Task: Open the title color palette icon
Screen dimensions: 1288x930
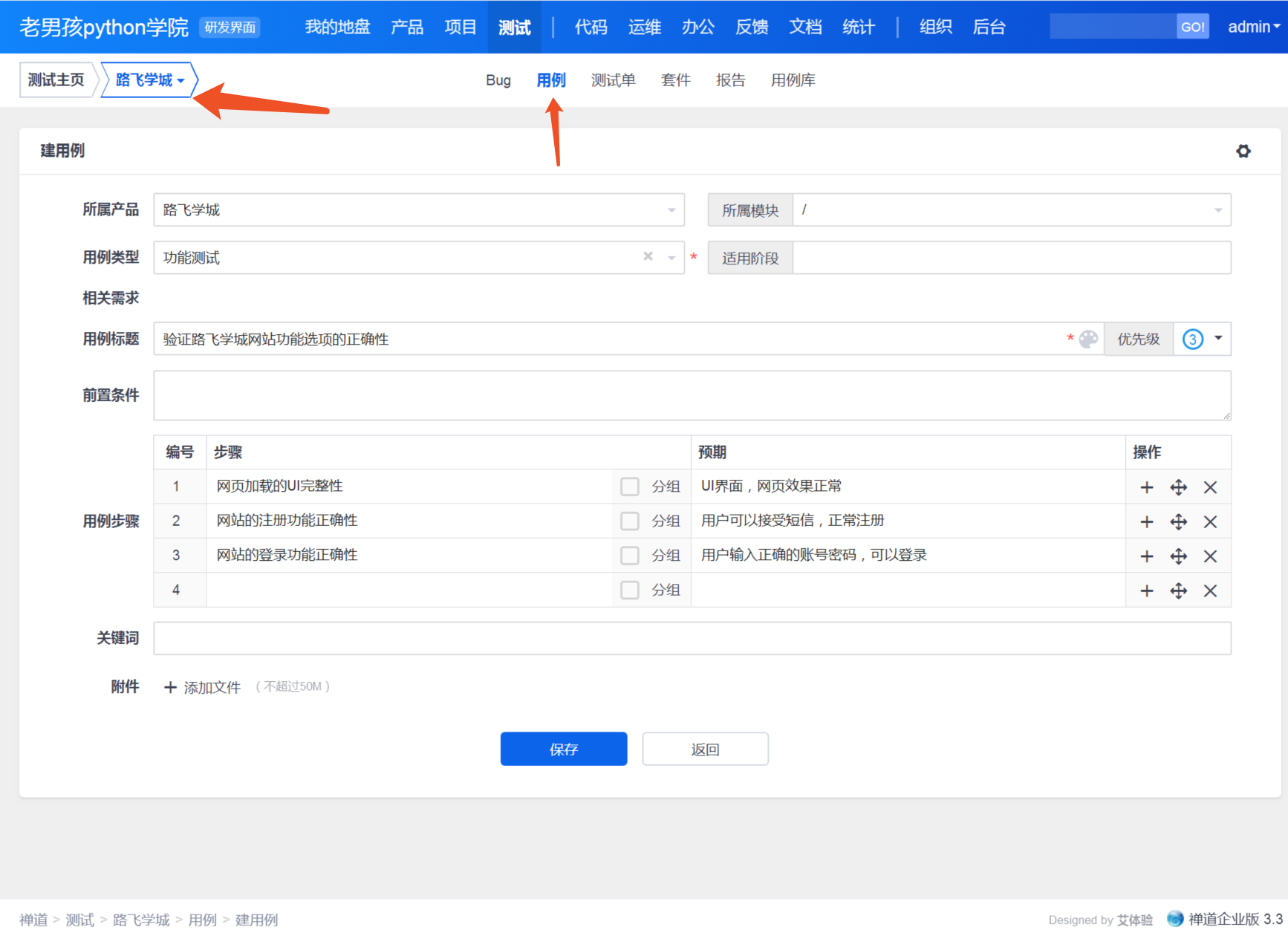Action: (x=1088, y=339)
